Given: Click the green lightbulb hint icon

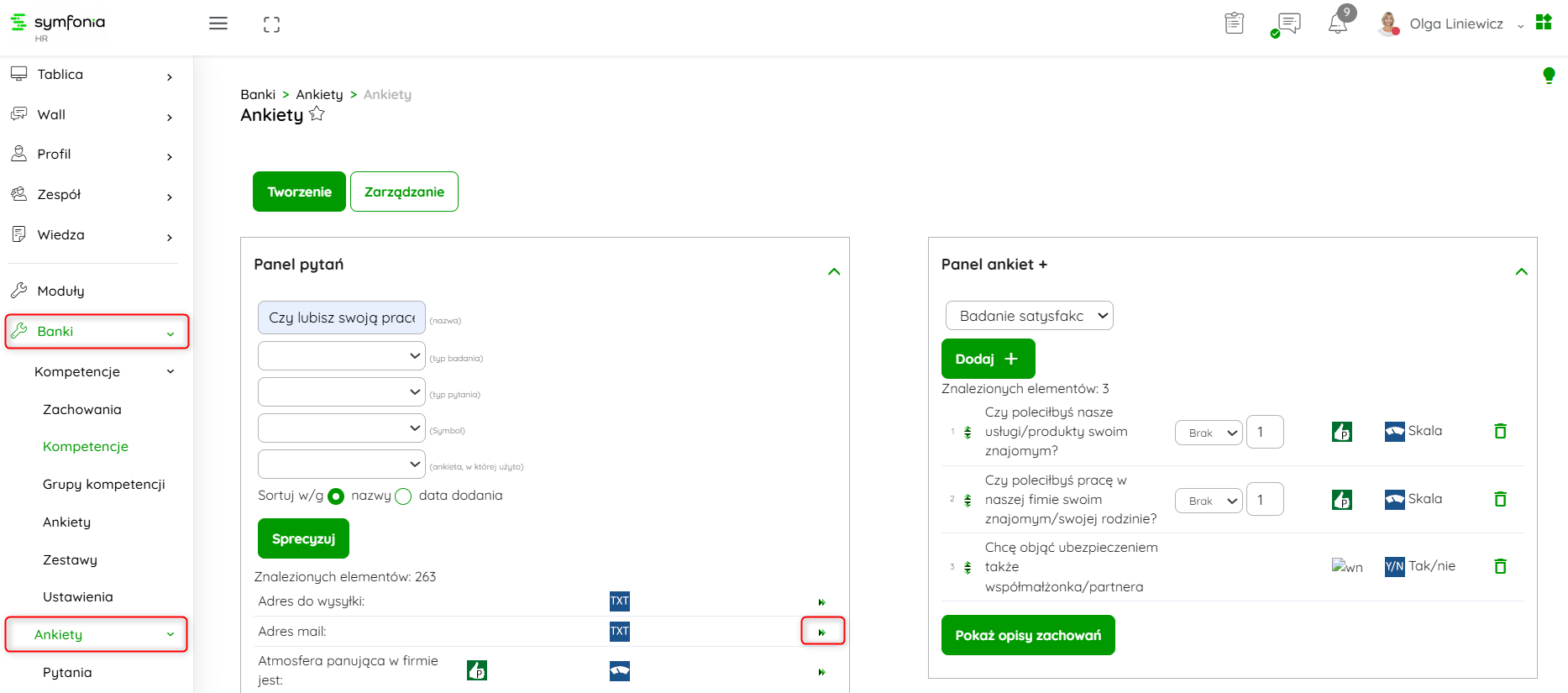Looking at the screenshot, I should point(1549,76).
